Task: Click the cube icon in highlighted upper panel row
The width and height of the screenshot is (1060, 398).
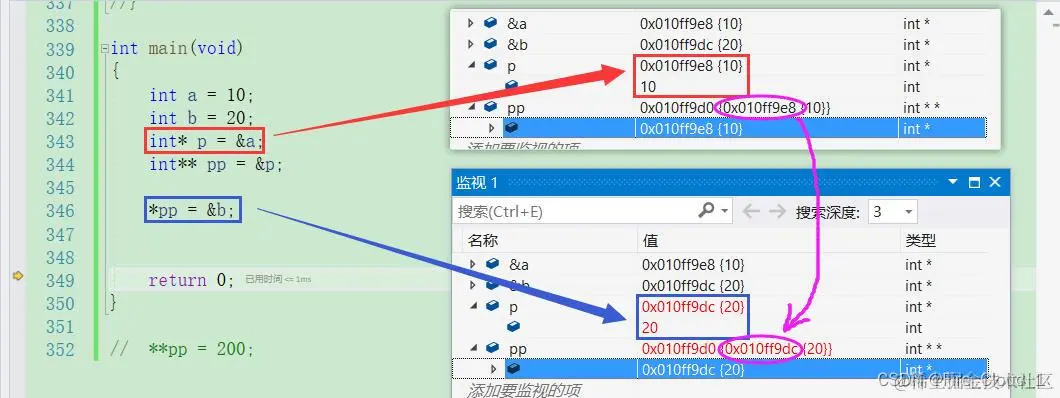Action: point(511,128)
